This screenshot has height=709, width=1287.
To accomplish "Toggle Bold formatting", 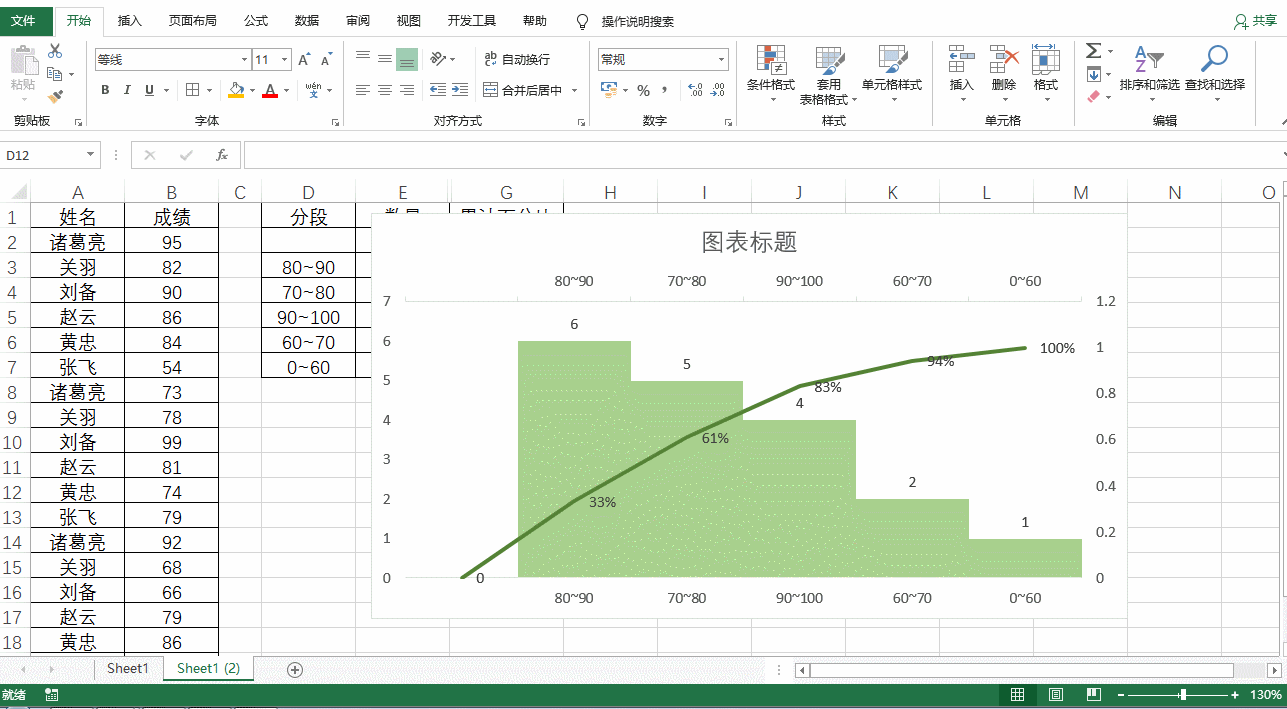I will pos(105,90).
